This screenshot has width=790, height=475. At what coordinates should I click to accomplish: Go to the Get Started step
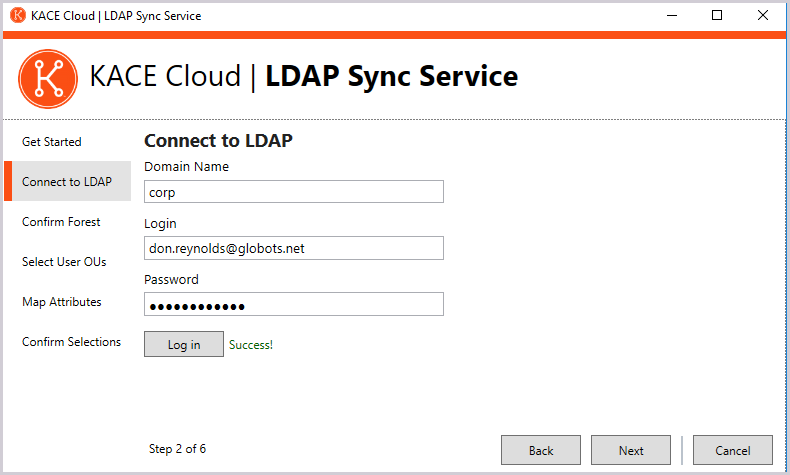(x=52, y=142)
